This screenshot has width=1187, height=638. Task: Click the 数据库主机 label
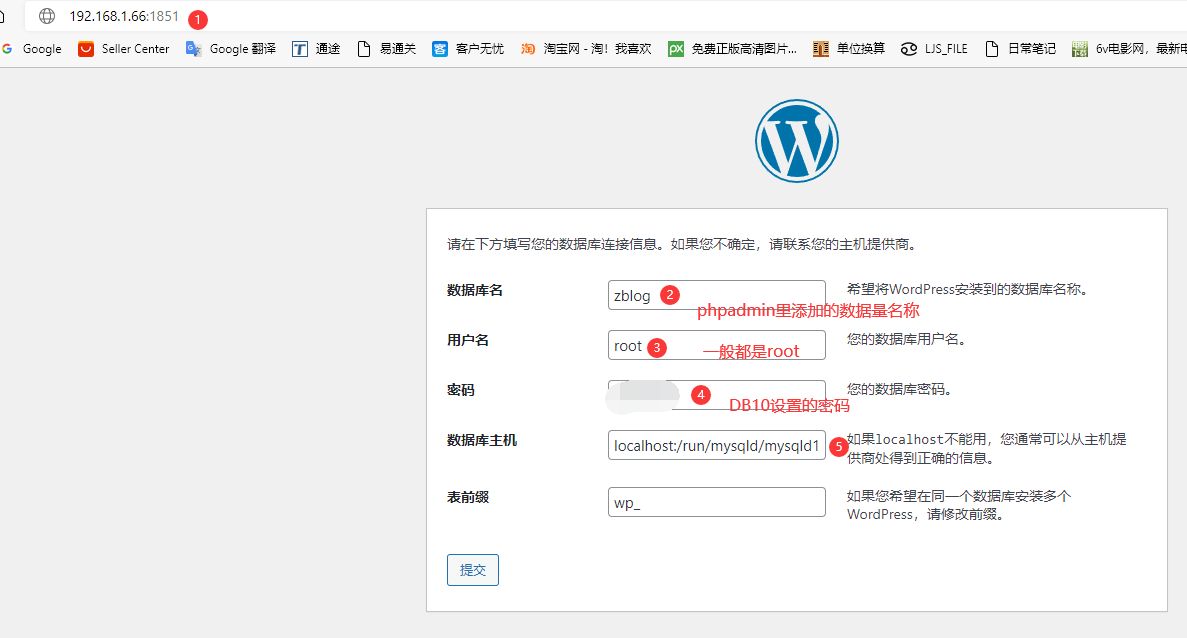(481, 440)
